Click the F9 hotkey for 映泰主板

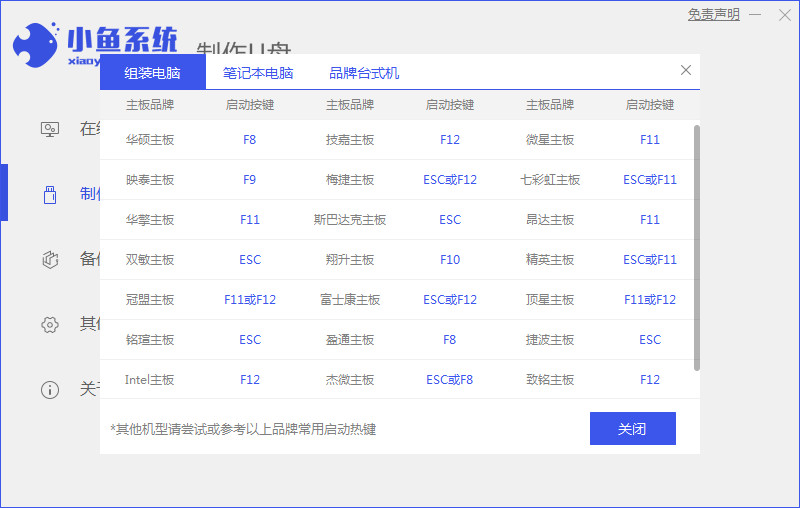(x=250, y=180)
